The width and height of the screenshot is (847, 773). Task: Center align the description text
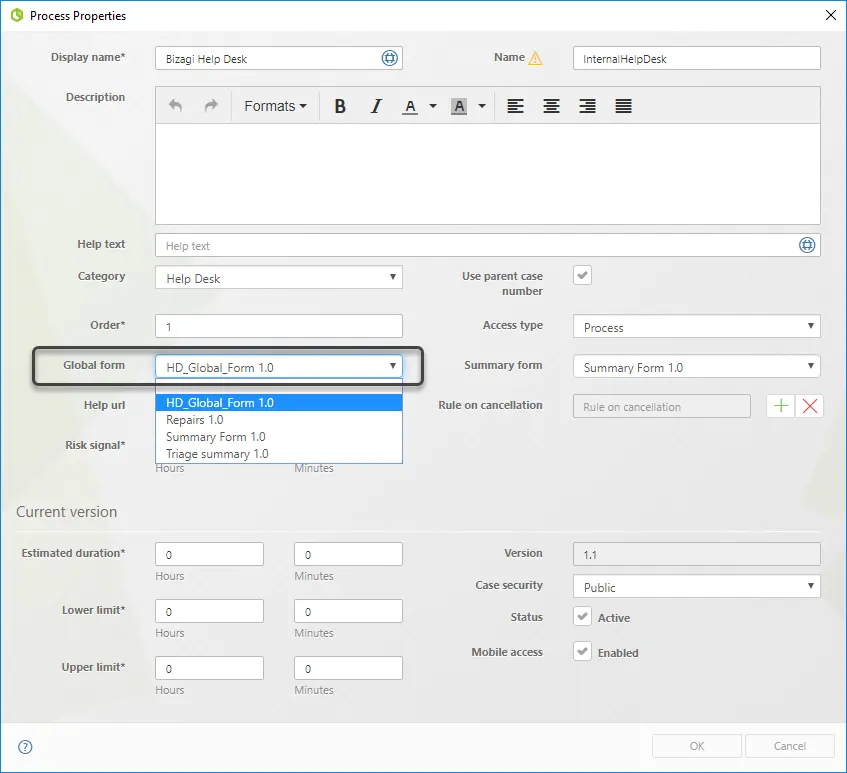(x=551, y=106)
